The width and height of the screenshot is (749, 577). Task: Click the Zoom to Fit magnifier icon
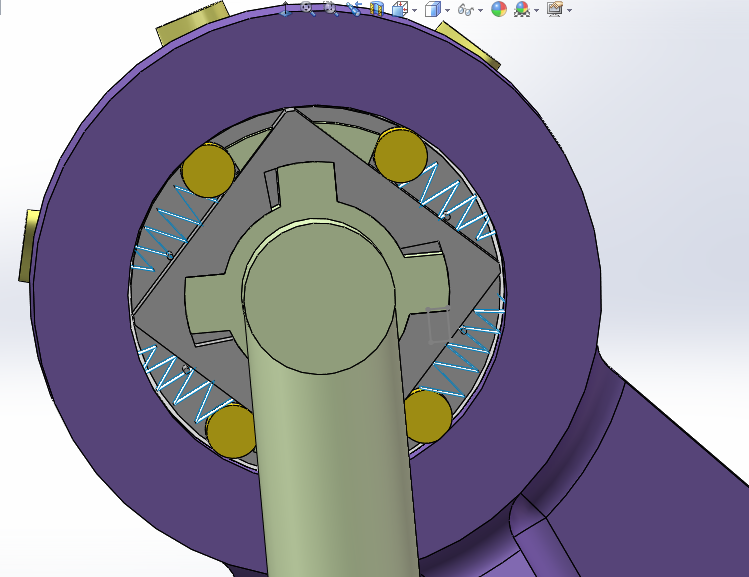pos(307,9)
